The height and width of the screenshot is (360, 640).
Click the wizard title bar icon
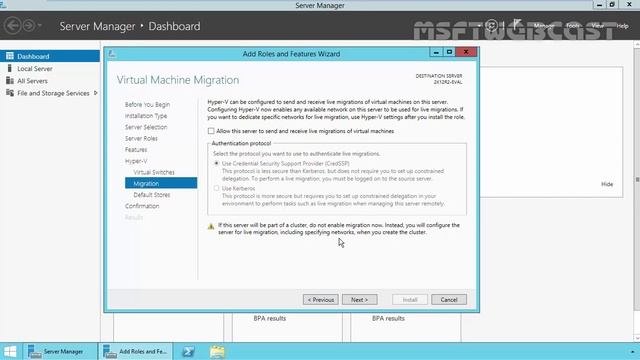(x=112, y=54)
